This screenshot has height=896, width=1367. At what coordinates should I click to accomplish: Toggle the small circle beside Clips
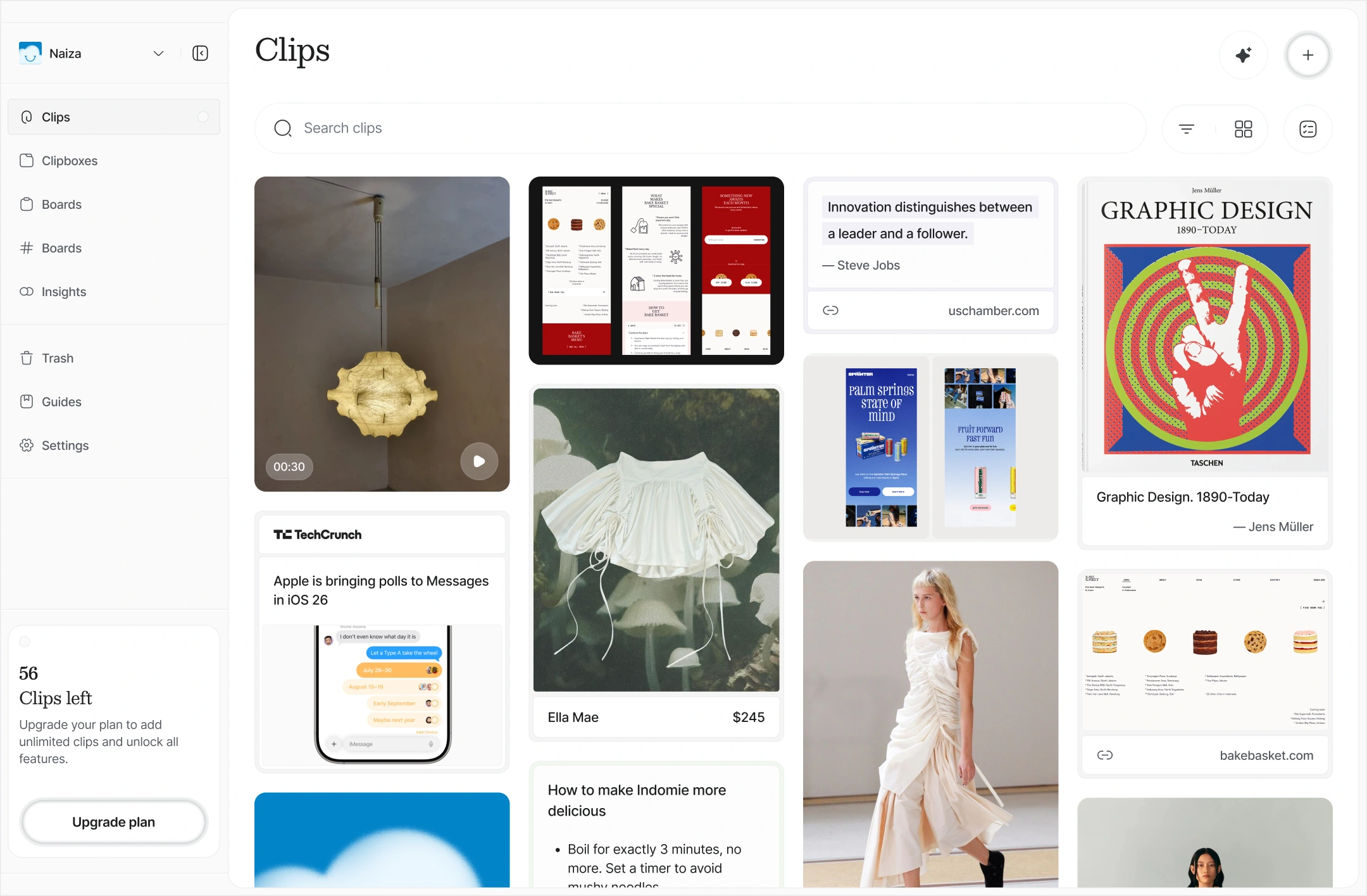(203, 117)
